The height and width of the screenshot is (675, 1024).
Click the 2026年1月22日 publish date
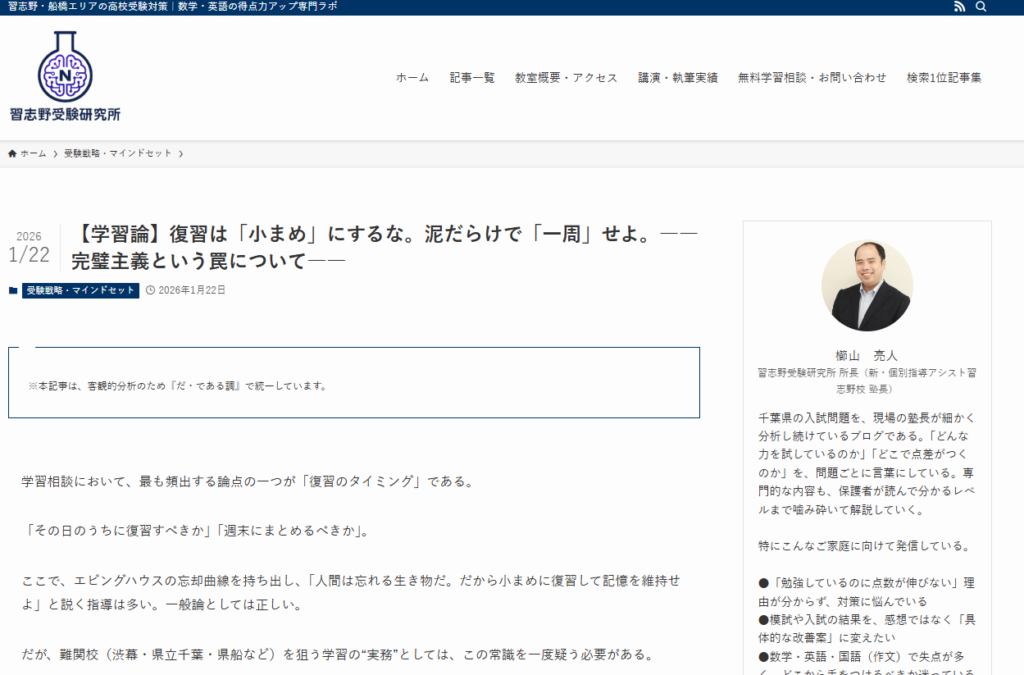coord(192,291)
